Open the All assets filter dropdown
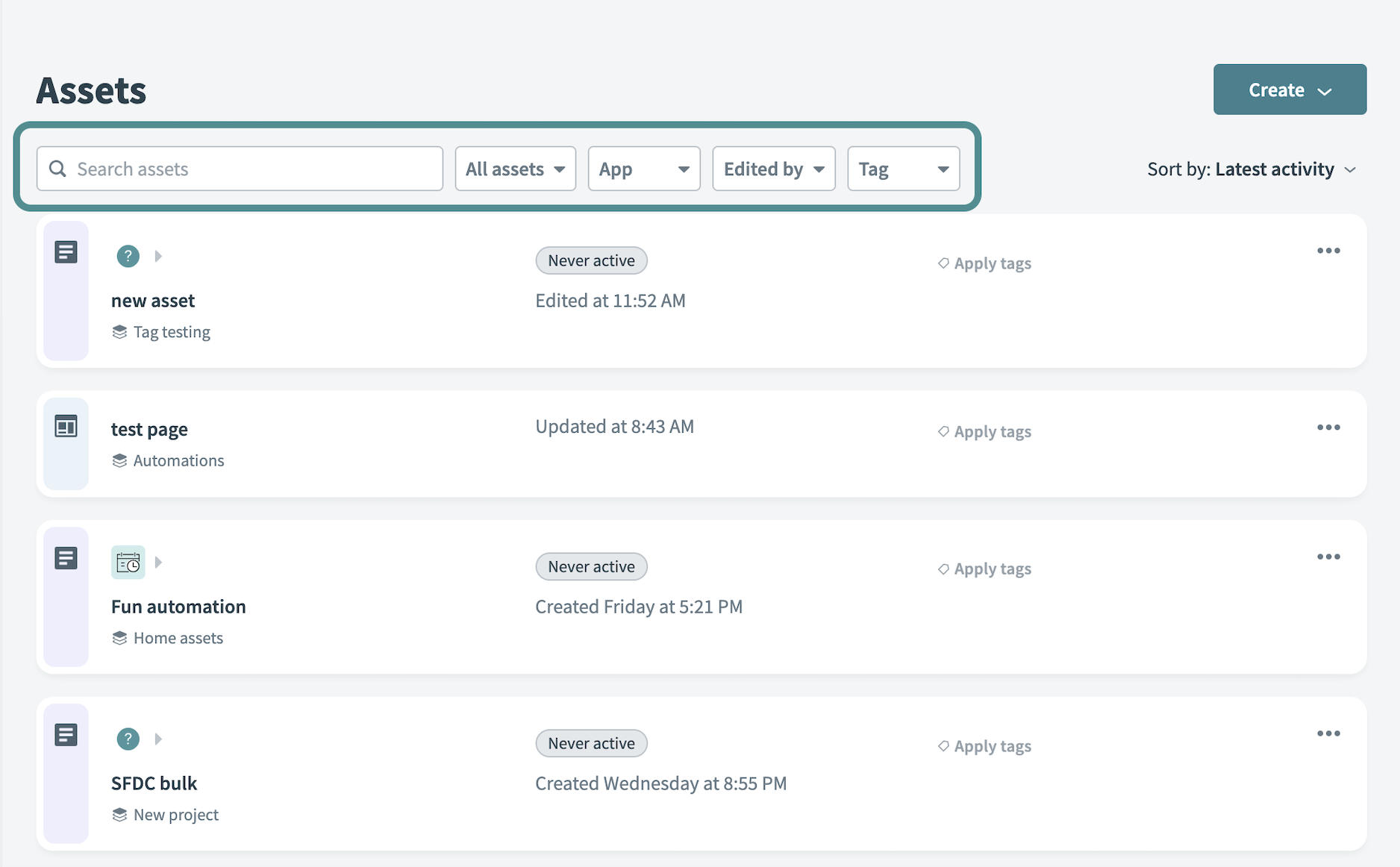 [x=515, y=169]
